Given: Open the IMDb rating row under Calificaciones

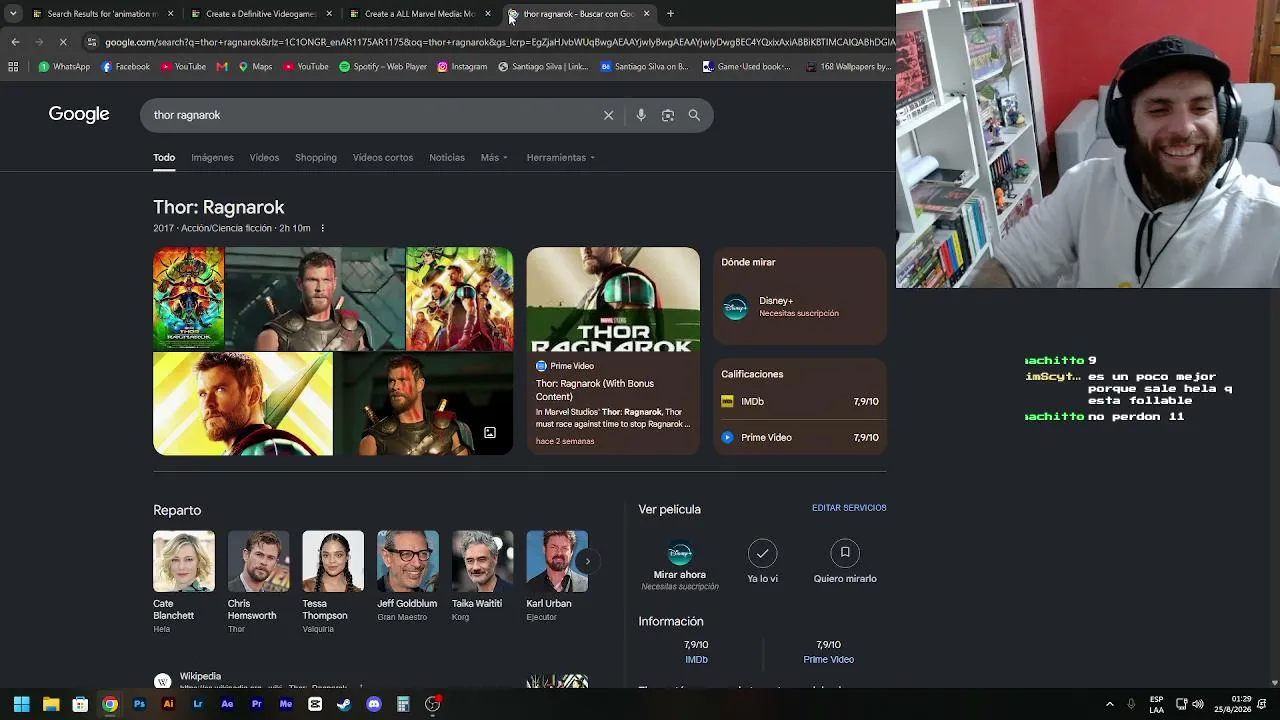Looking at the screenshot, I should click(800, 402).
